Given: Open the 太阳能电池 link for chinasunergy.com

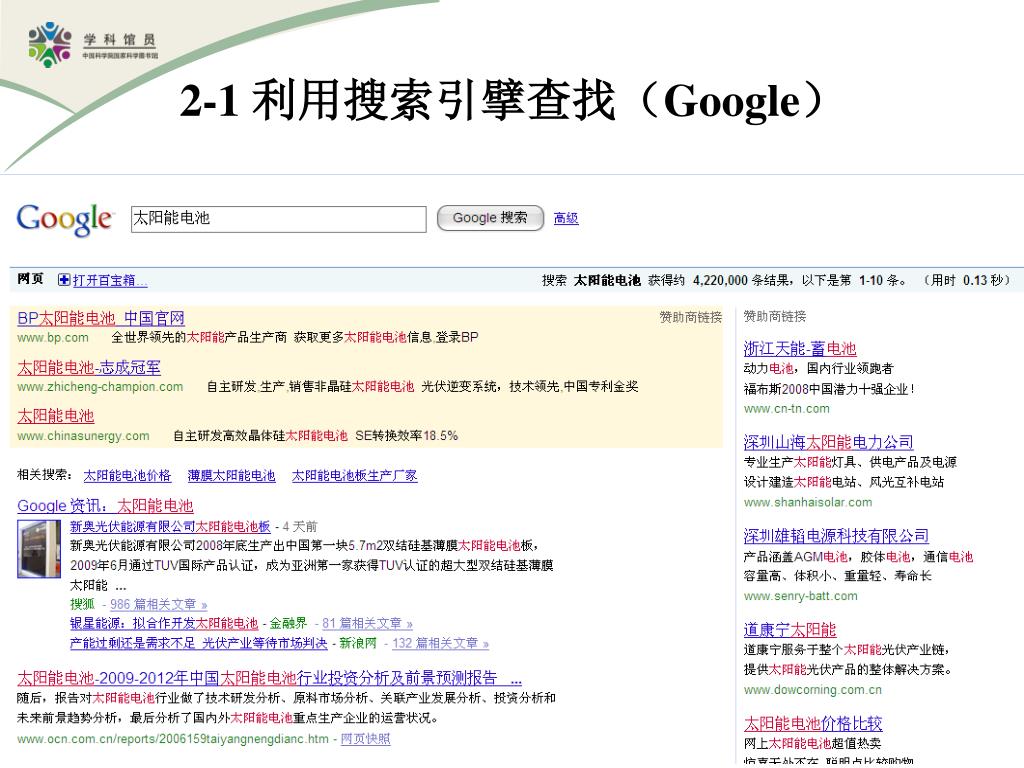Looking at the screenshot, I should click(x=56, y=416).
